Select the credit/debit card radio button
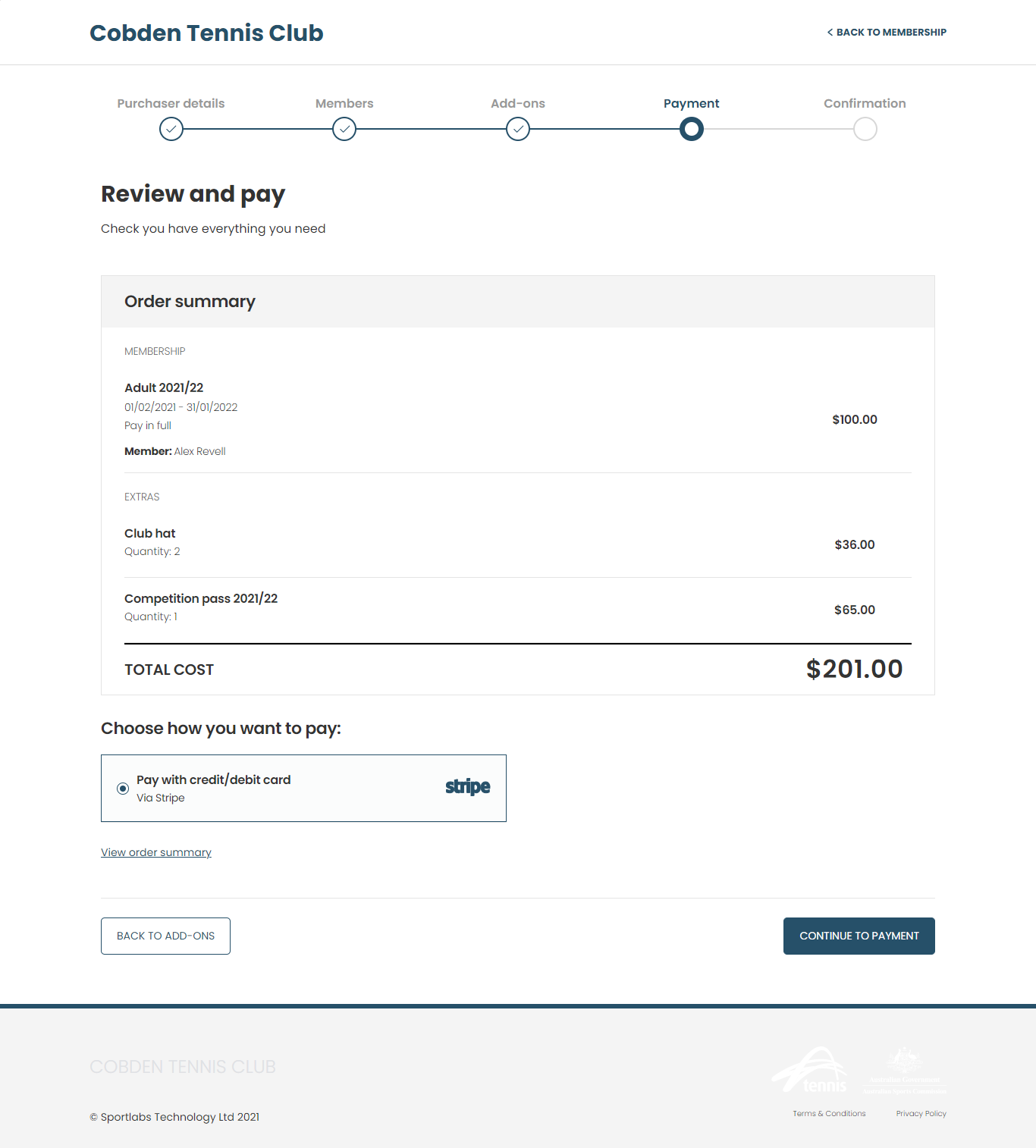Viewport: 1036px width, 1148px height. [123, 789]
